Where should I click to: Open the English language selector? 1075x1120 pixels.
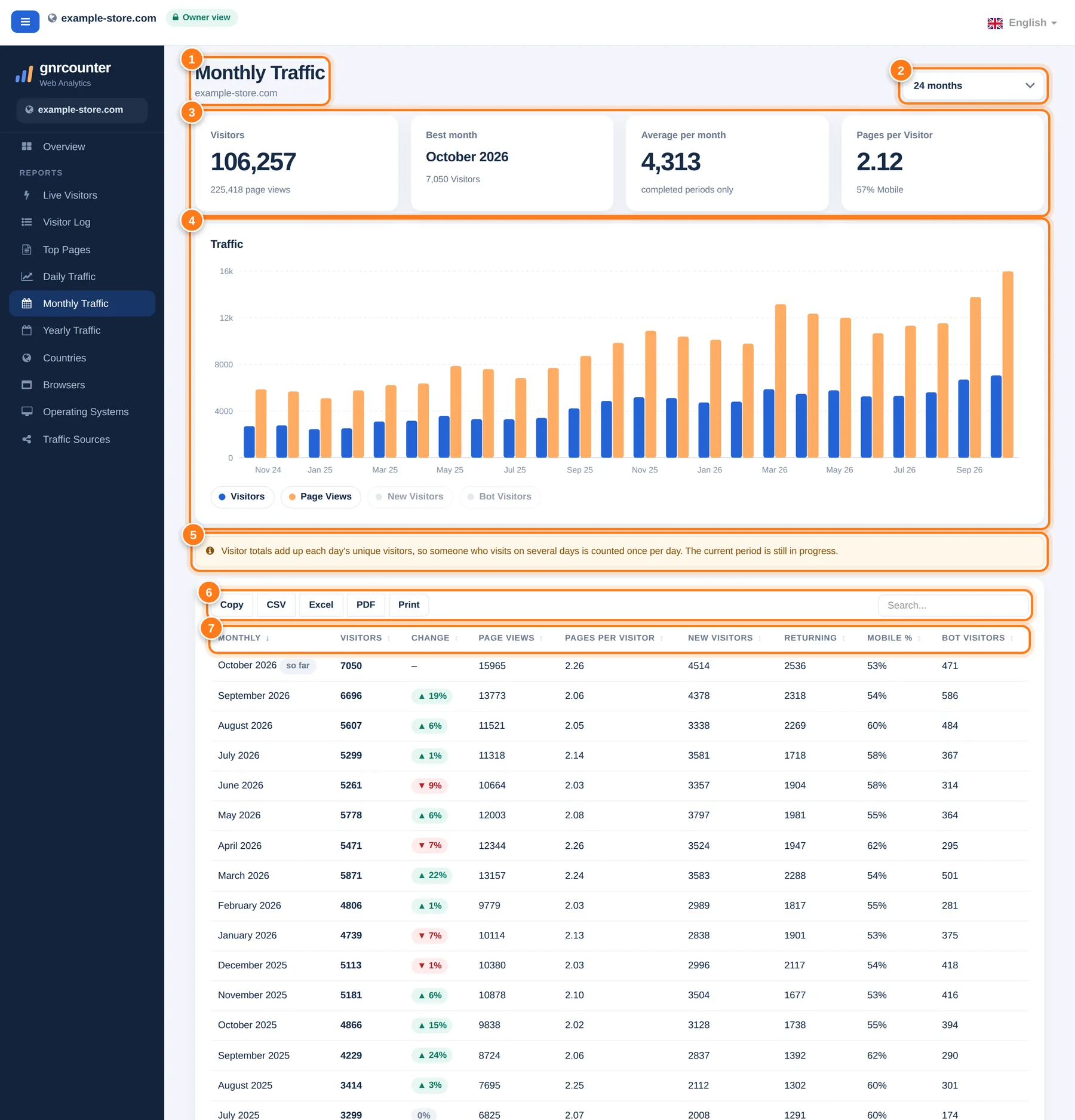coord(1022,23)
